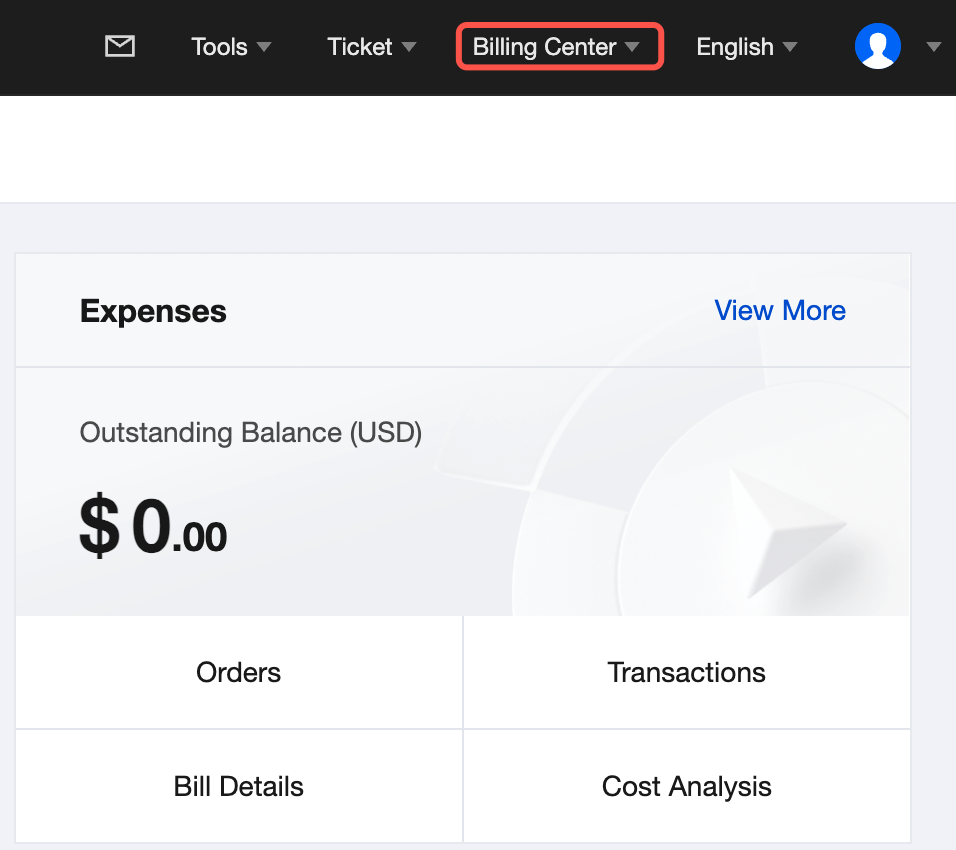Go to Orders
This screenshot has width=956, height=850.
239,672
